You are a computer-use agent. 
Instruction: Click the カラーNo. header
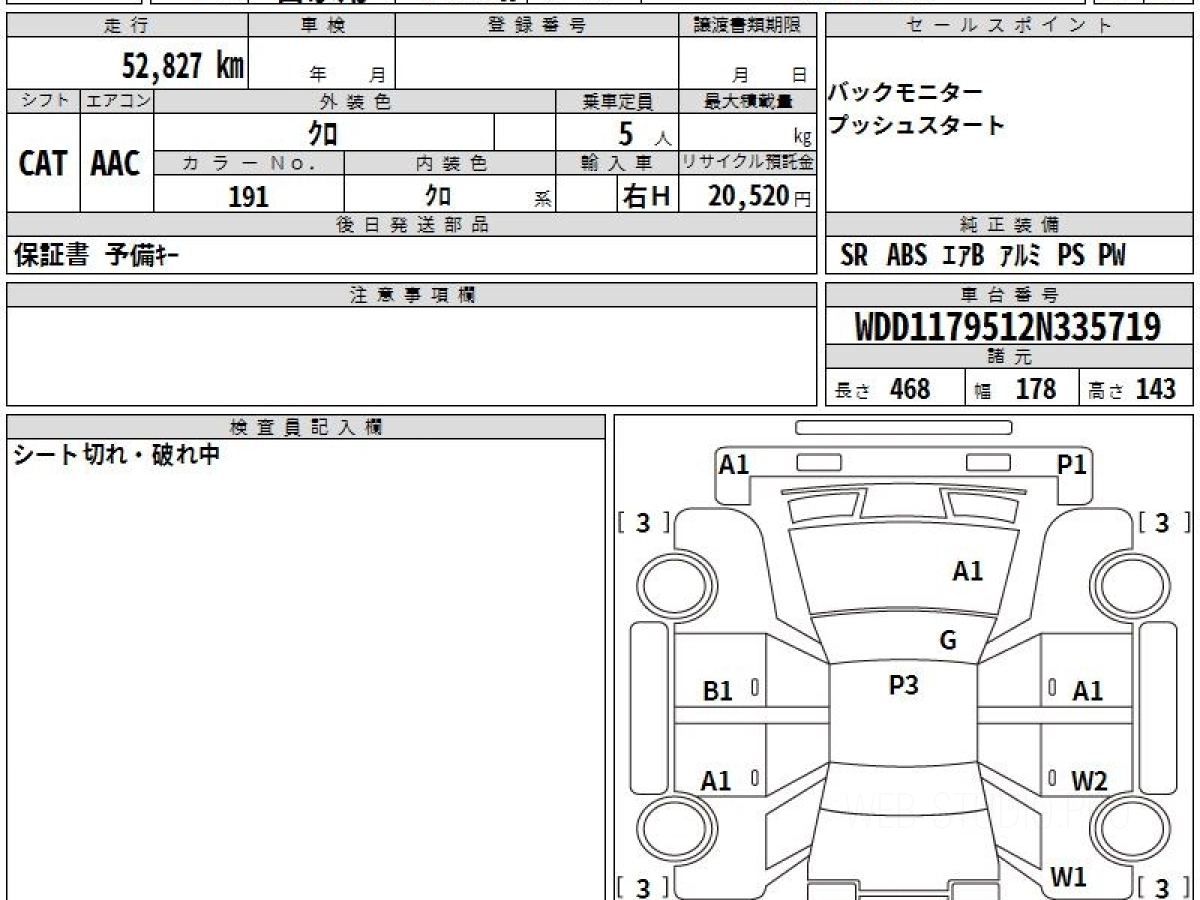(249, 163)
